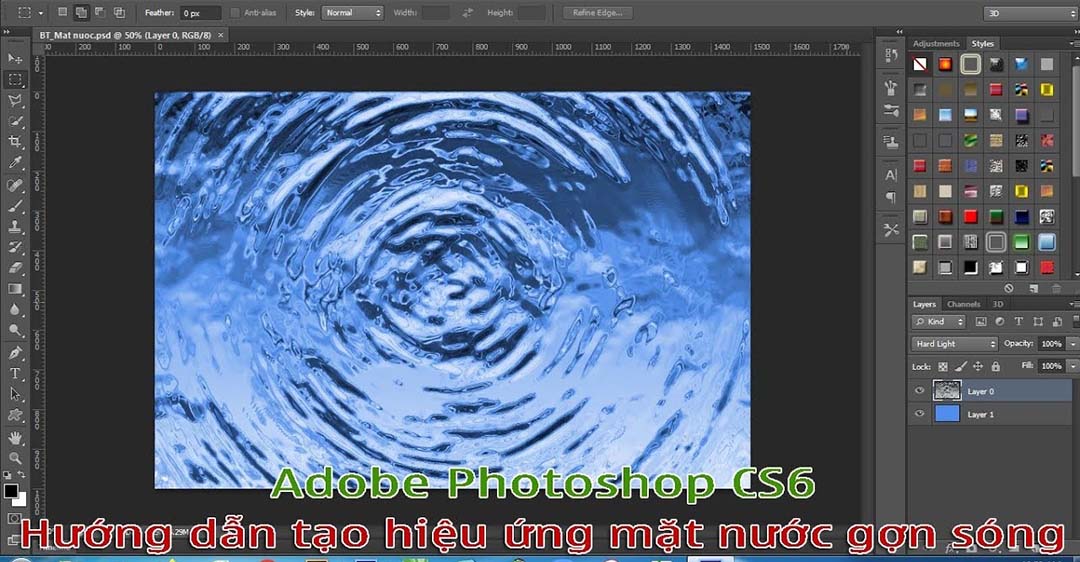This screenshot has height=562, width=1080.
Task: Select the Blur tool
Action: (x=14, y=309)
